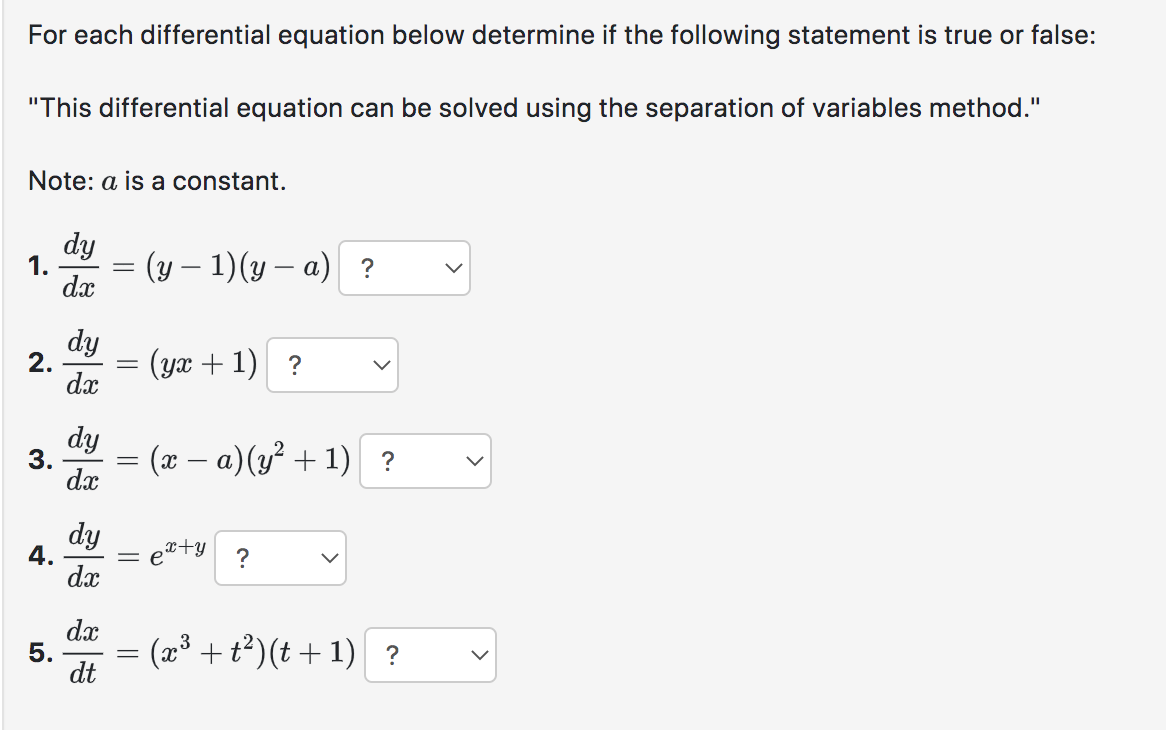Screen dimensions: 1166x730
Task: Click the bold number label '5.'
Action: tap(41, 653)
